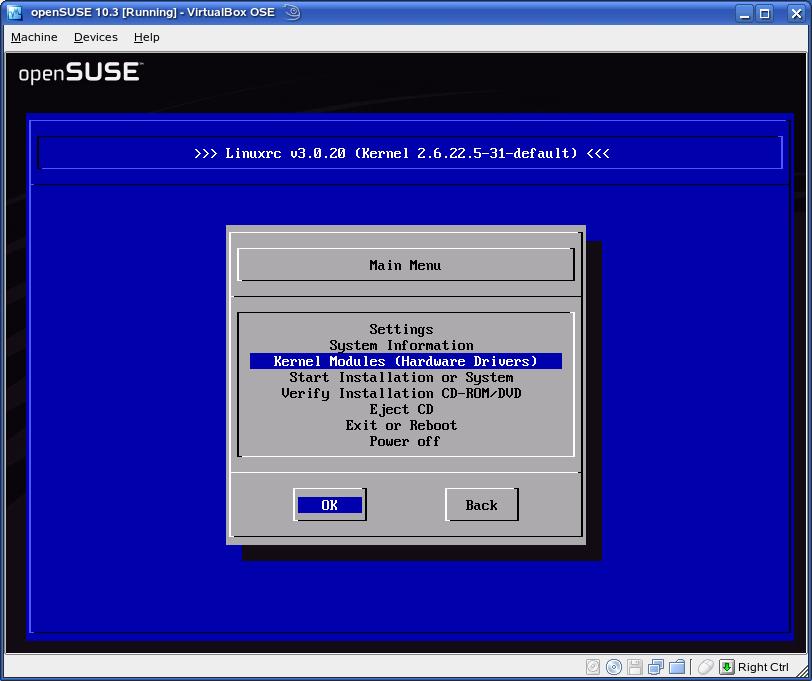The image size is (812, 681).
Task: Click the network adapters status icon
Action: [x=656, y=667]
